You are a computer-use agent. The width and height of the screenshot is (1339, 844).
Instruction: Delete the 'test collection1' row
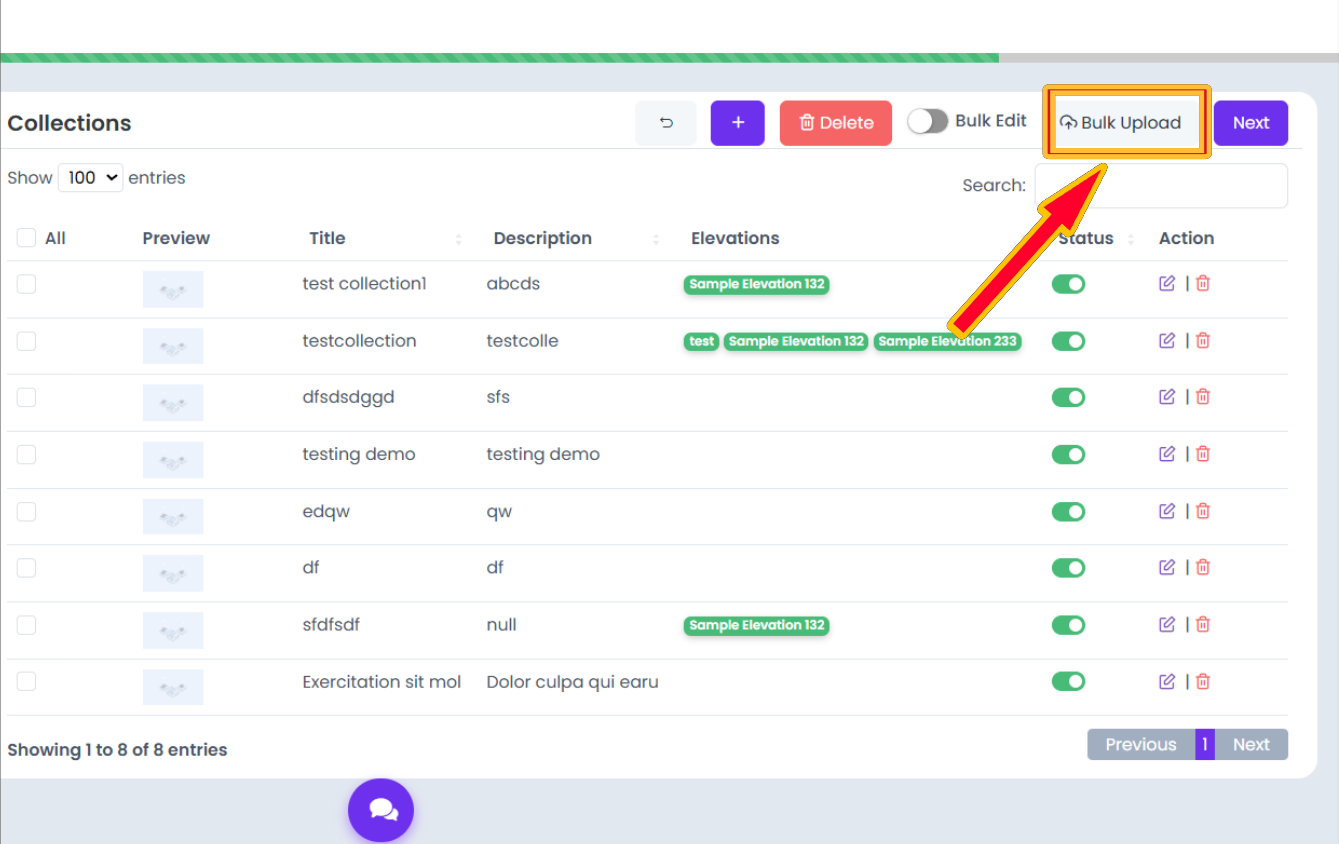coord(1203,283)
